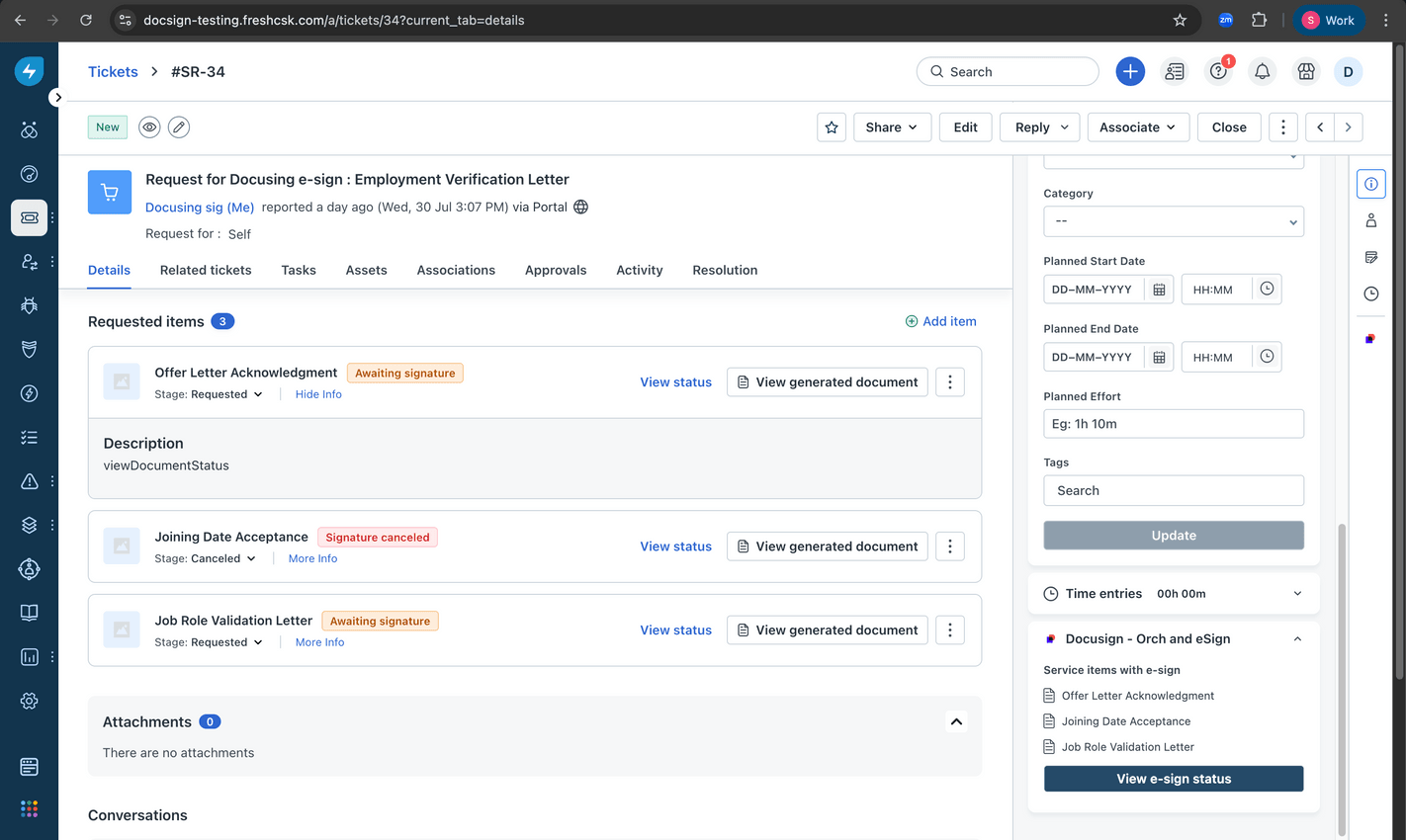Open the user profile avatar D

tap(1348, 71)
